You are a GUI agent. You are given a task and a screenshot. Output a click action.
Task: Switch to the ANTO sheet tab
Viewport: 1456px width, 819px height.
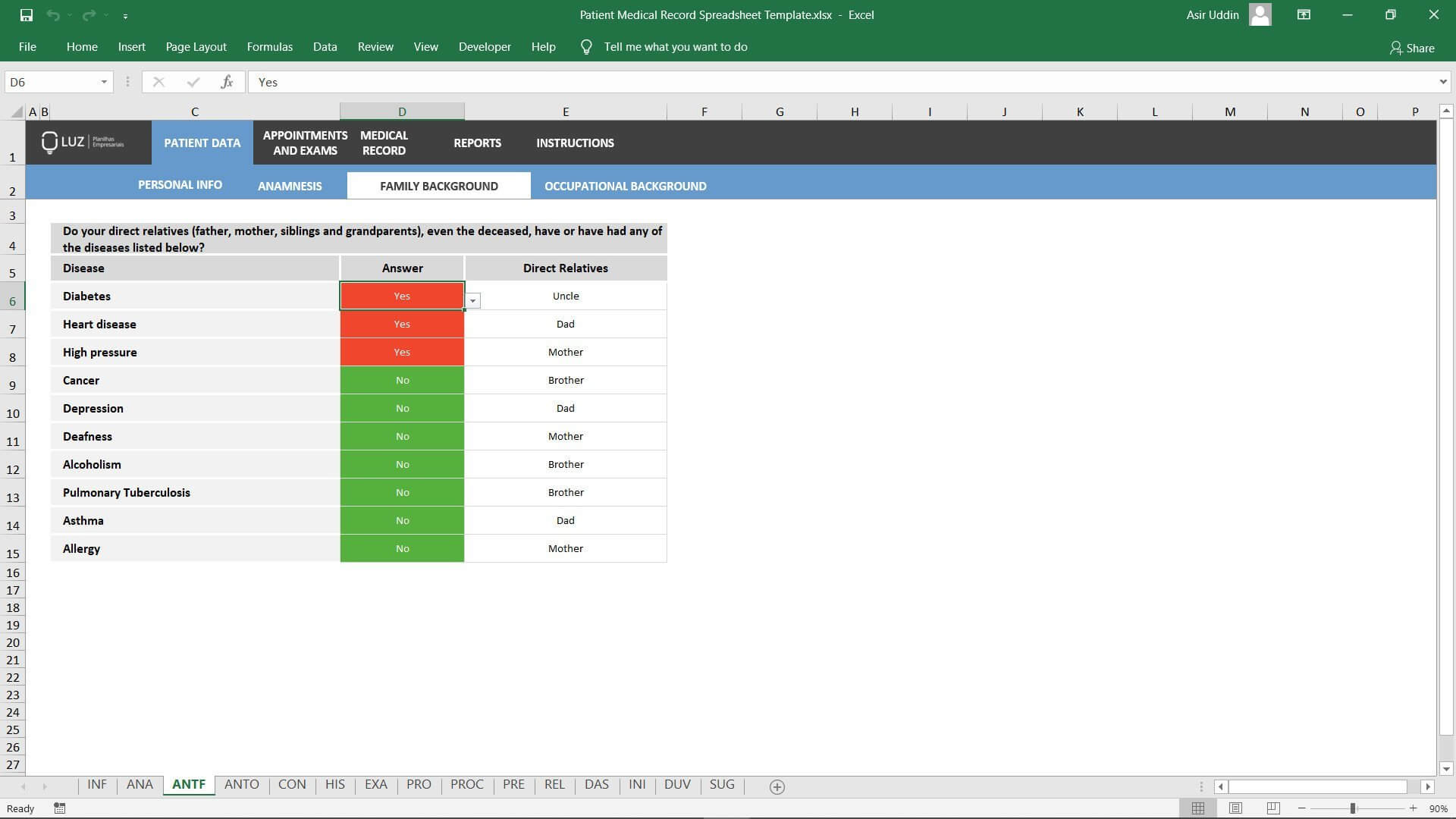click(x=242, y=785)
